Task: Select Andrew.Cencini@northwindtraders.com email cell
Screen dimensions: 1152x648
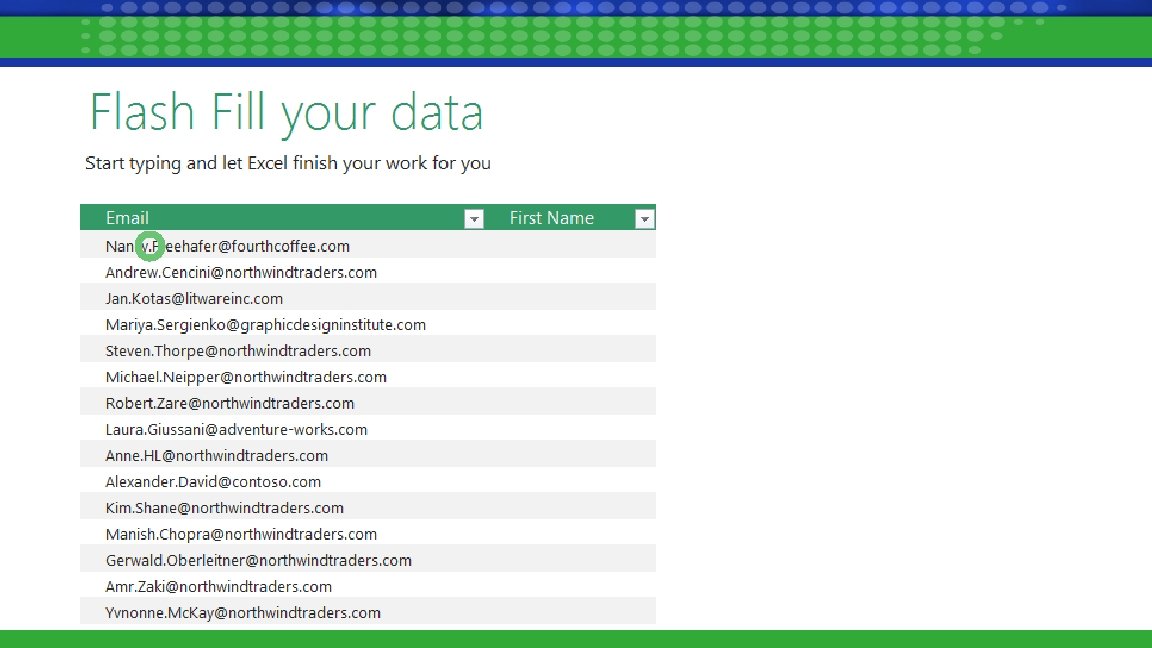Action: (283, 272)
